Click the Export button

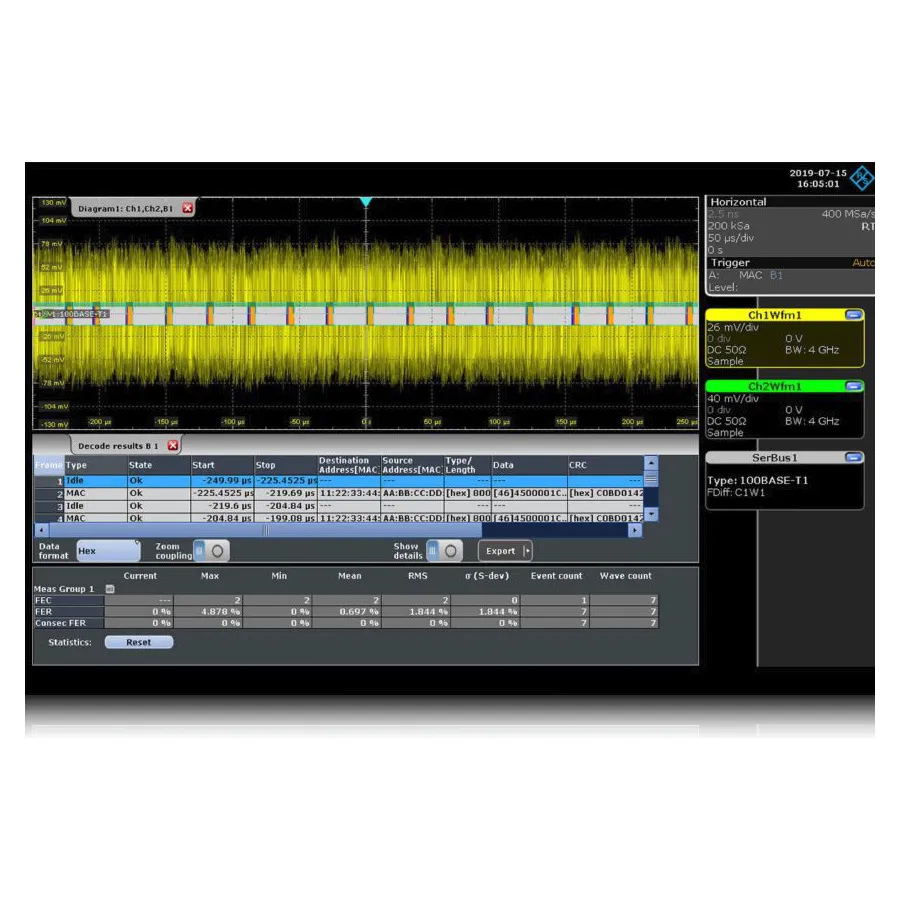[502, 550]
